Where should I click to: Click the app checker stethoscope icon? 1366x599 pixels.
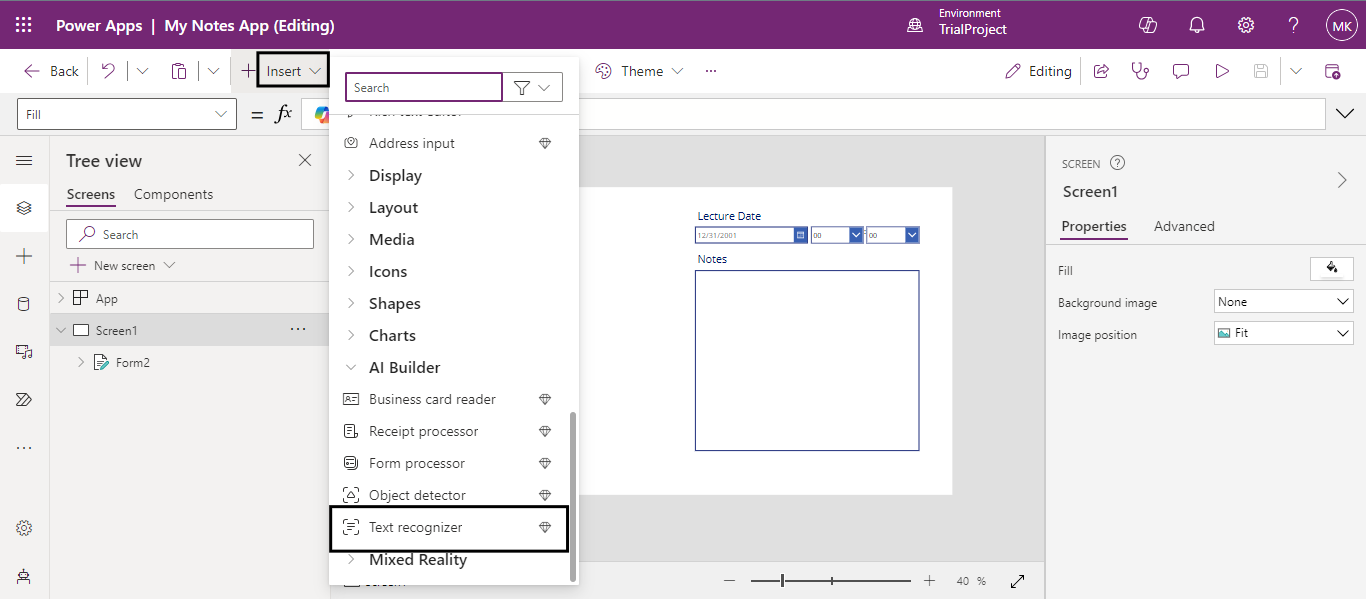pyautogui.click(x=1140, y=71)
